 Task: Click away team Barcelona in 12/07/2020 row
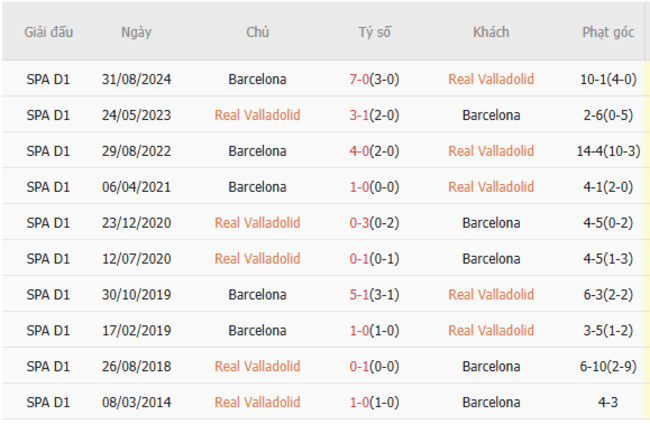491,259
